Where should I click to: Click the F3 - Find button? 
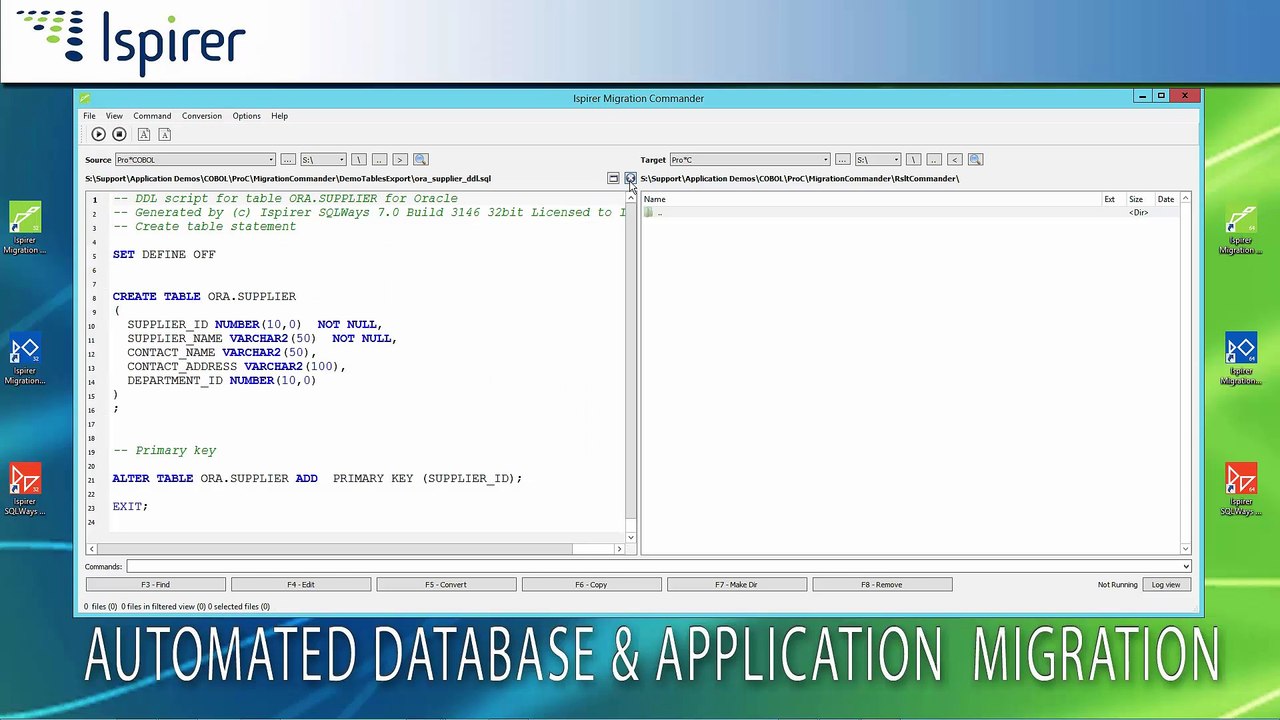pos(155,585)
